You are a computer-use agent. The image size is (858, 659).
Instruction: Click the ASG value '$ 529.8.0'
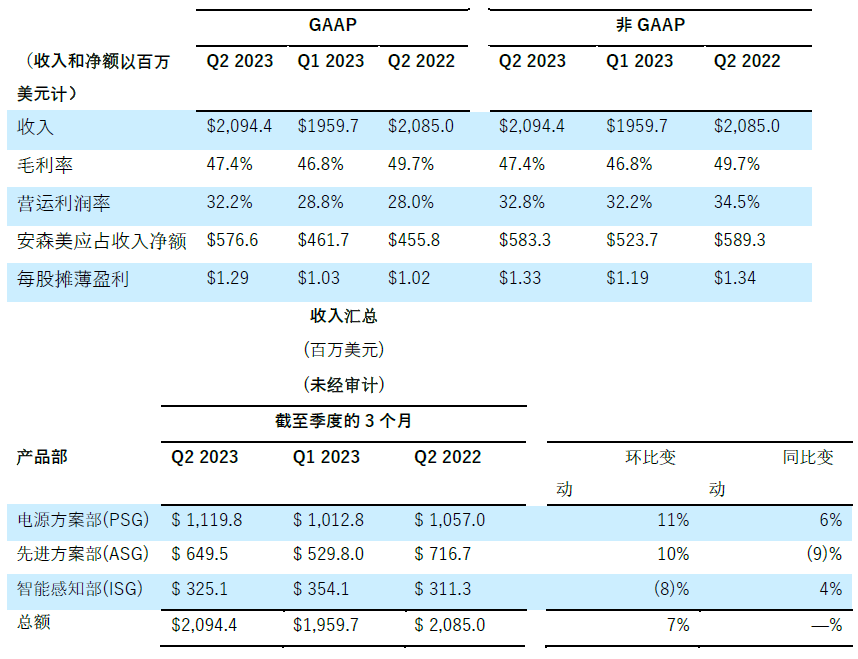(328, 554)
